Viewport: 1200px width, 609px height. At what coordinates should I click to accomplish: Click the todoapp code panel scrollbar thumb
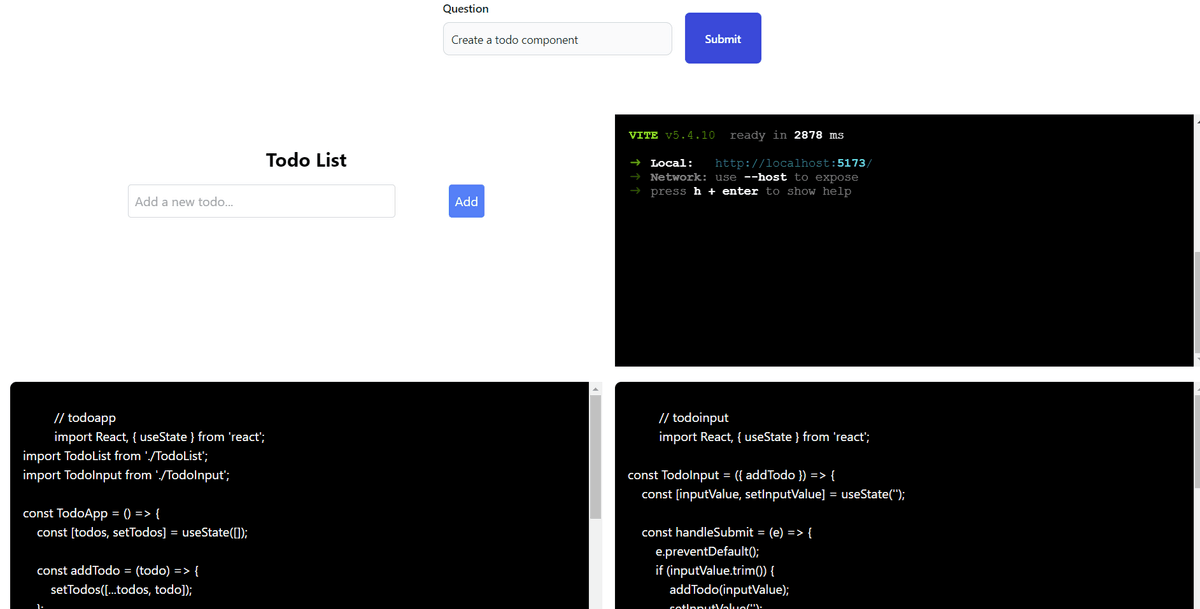(595, 455)
